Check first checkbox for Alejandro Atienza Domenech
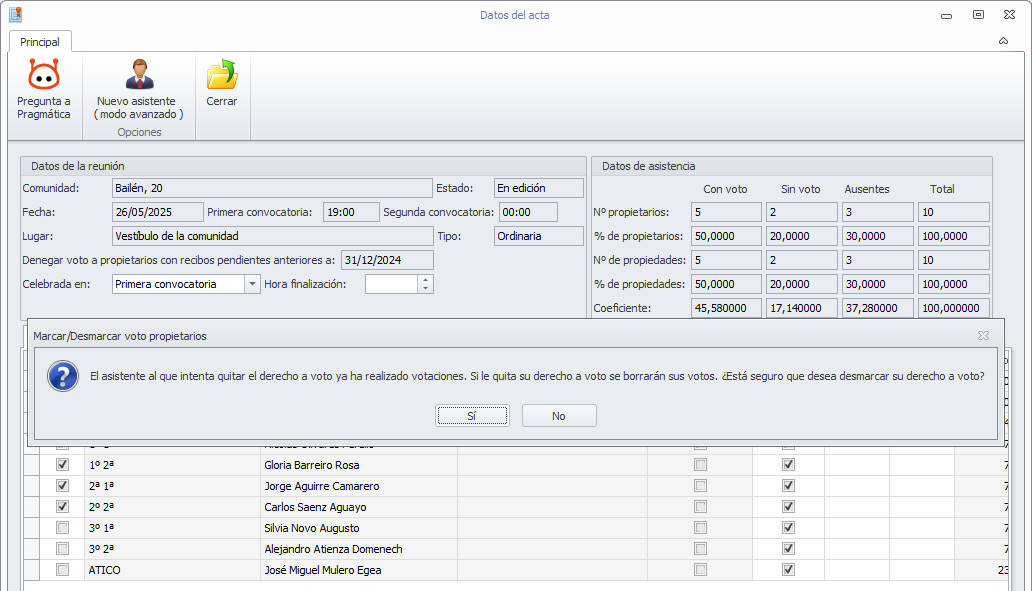 (63, 549)
